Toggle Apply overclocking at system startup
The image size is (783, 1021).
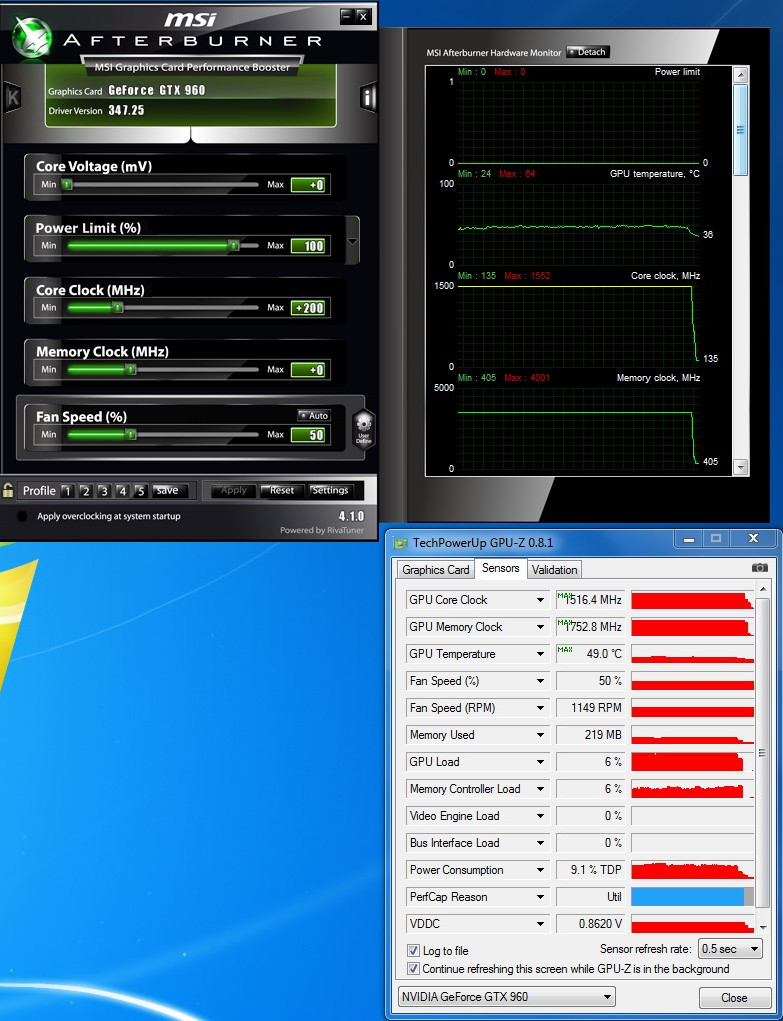22,516
